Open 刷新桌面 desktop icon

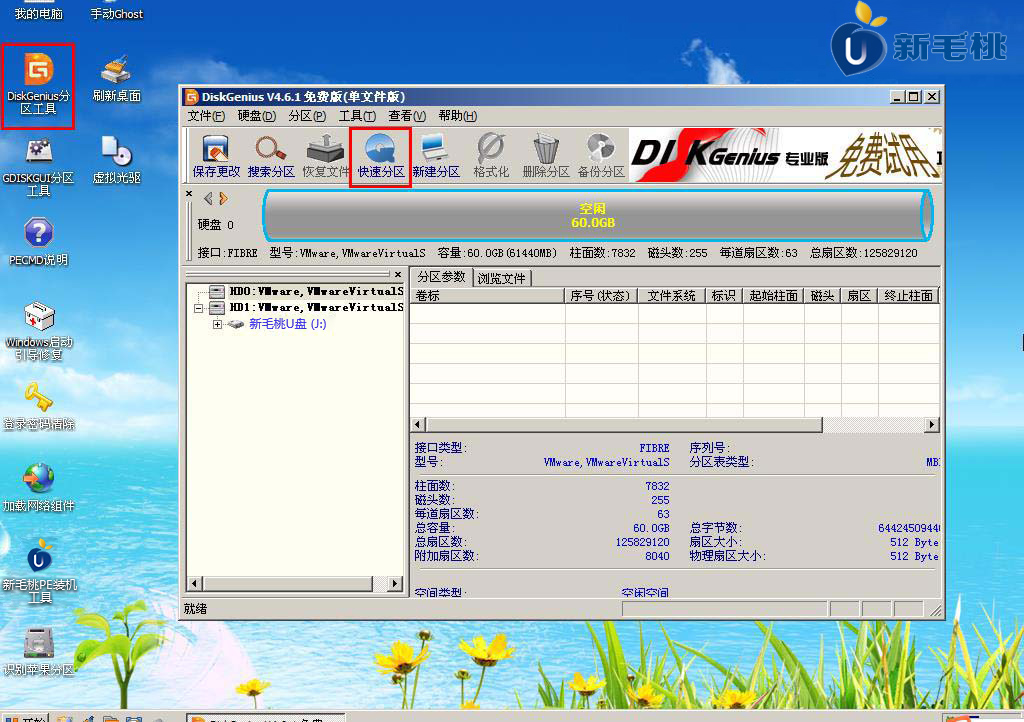click(116, 78)
